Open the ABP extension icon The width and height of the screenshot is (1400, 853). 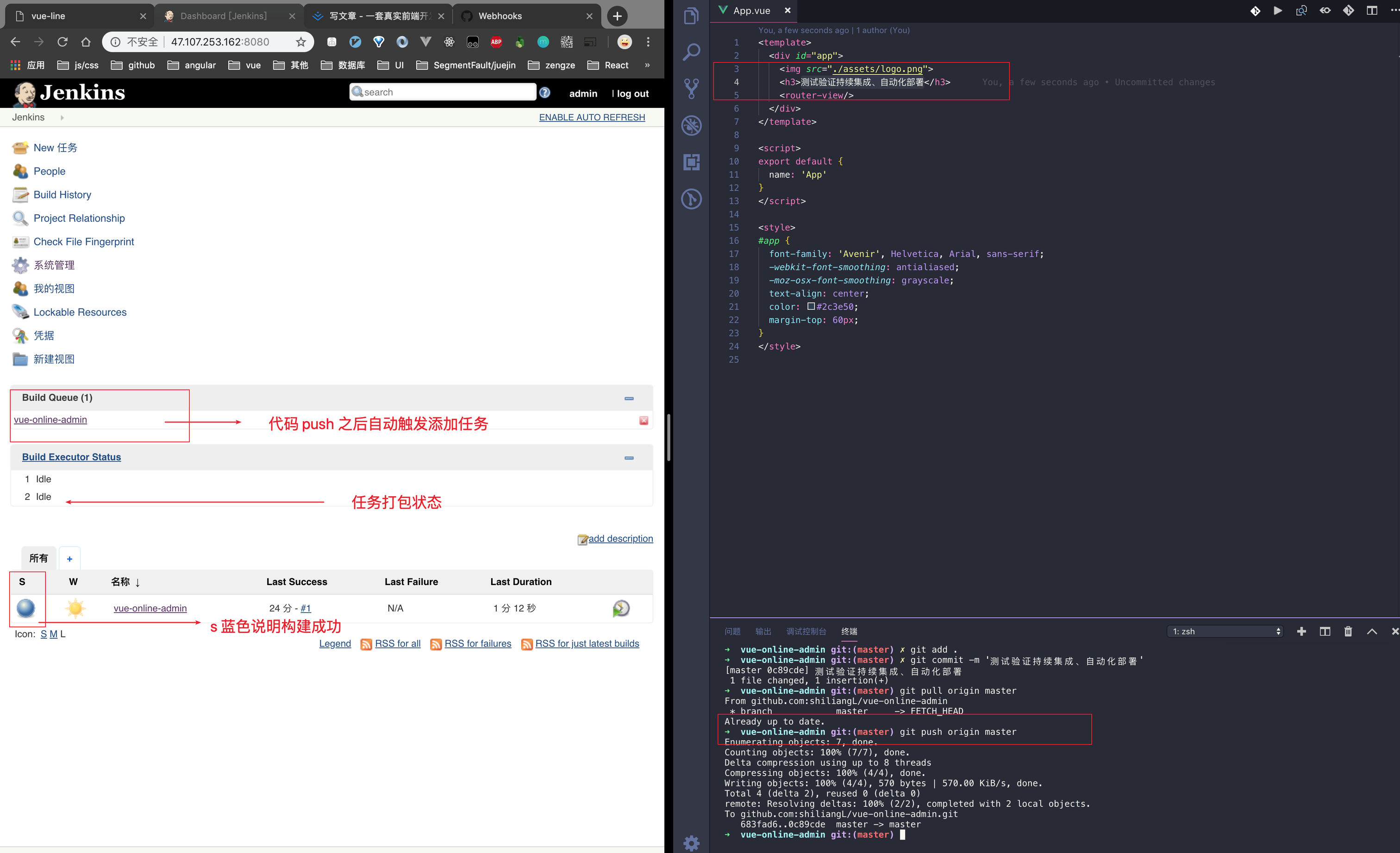(496, 42)
